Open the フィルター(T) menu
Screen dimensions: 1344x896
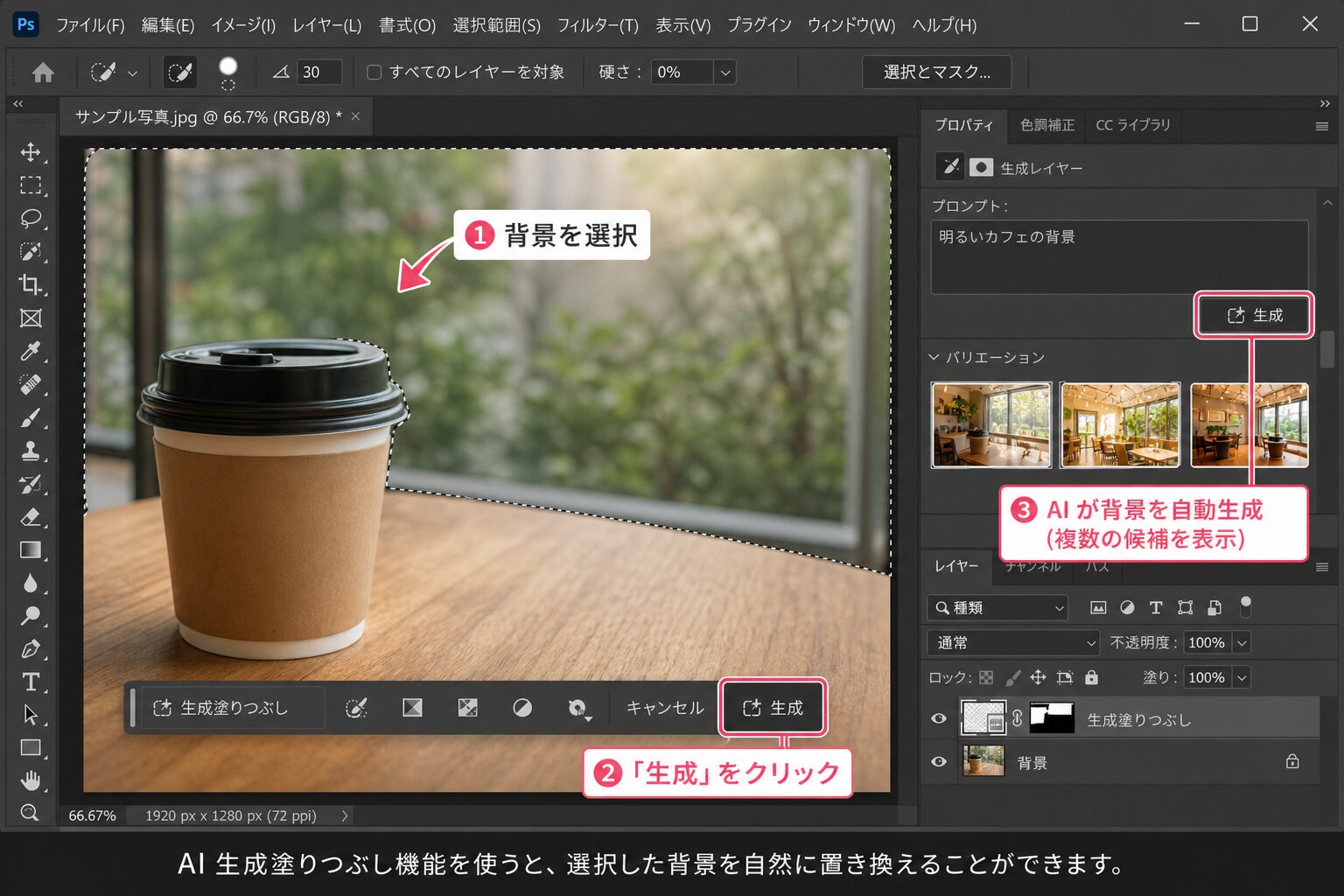(x=598, y=25)
